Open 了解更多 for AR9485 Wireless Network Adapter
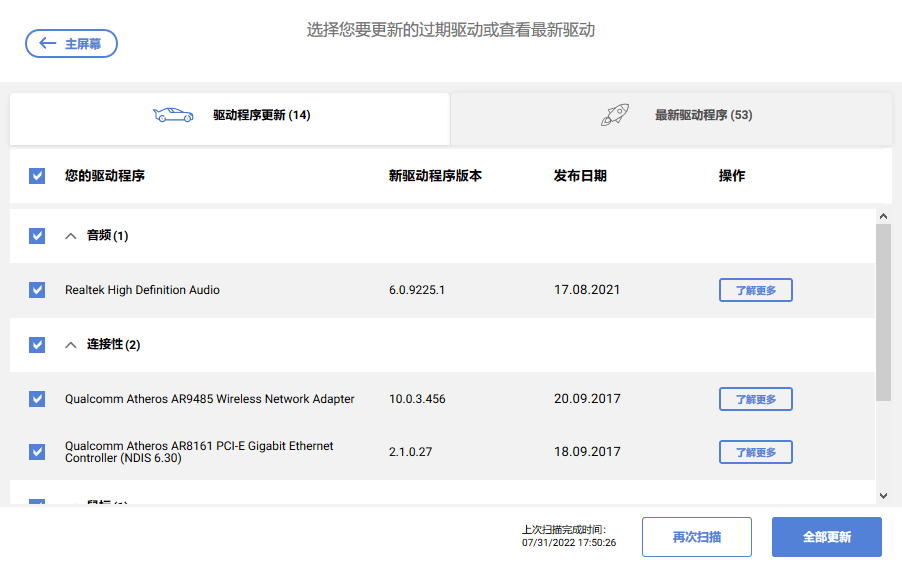This screenshot has height=567, width=902. click(756, 399)
